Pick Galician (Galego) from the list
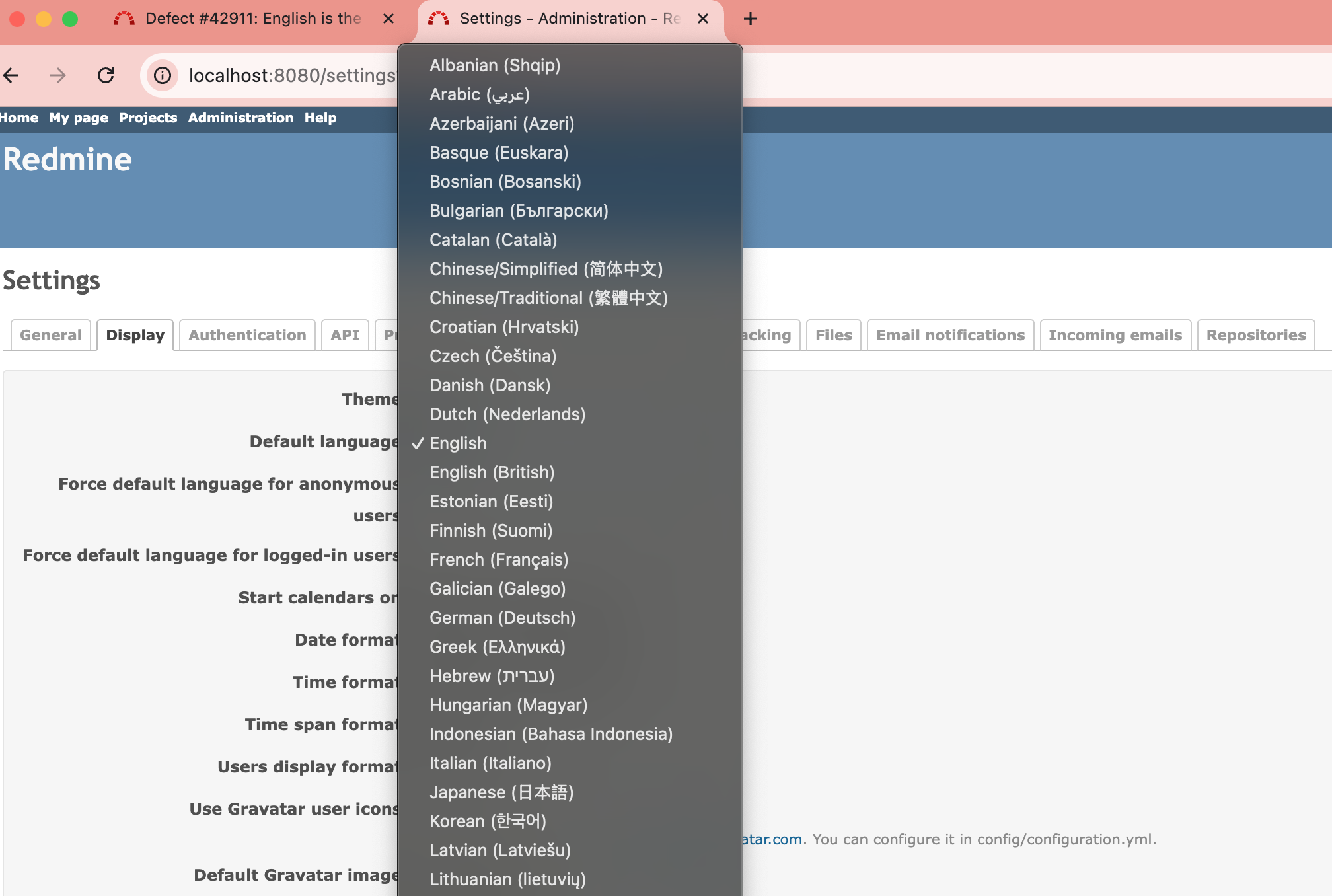The width and height of the screenshot is (1332, 896). tap(570, 589)
